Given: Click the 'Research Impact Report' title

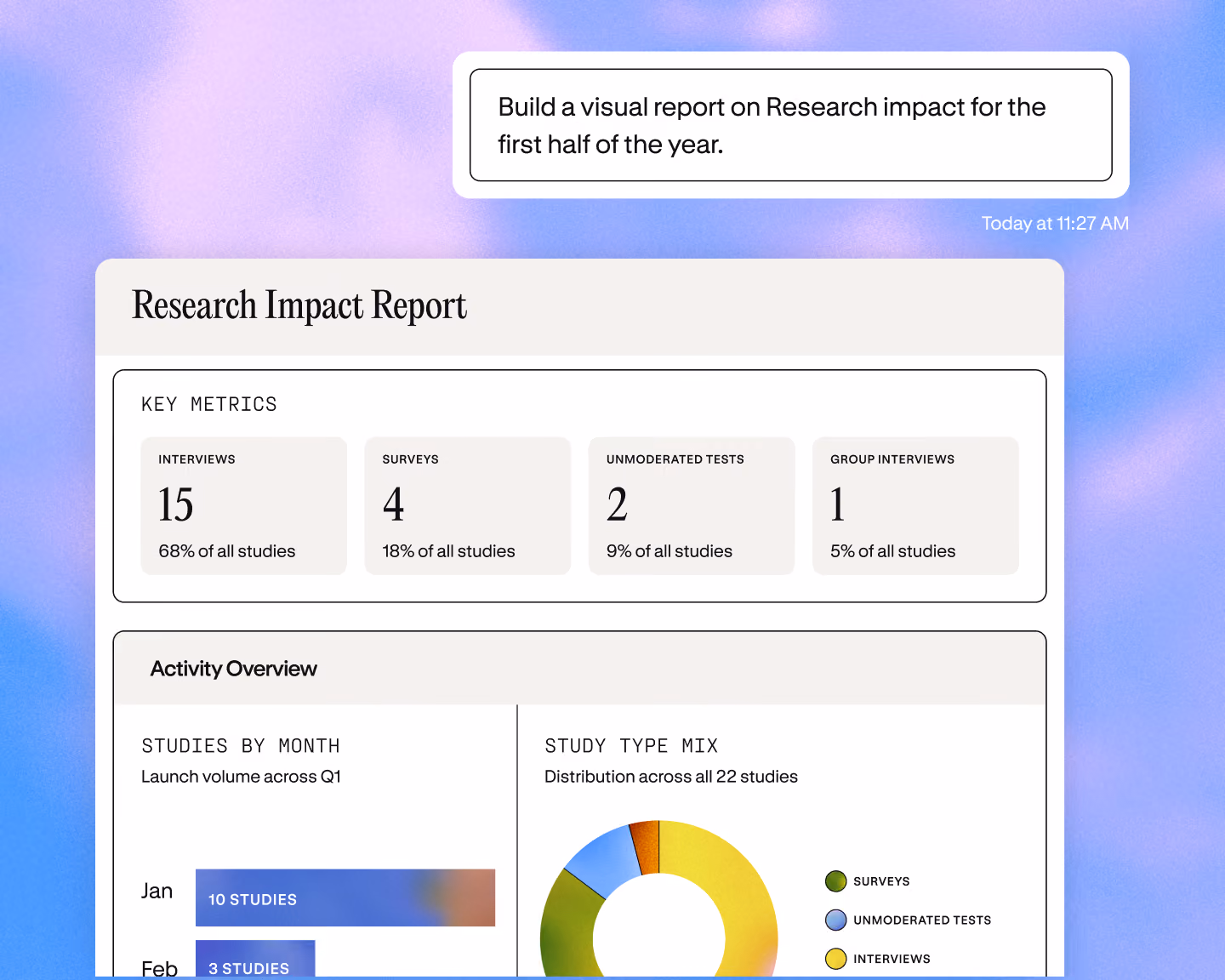Looking at the screenshot, I should click(299, 306).
